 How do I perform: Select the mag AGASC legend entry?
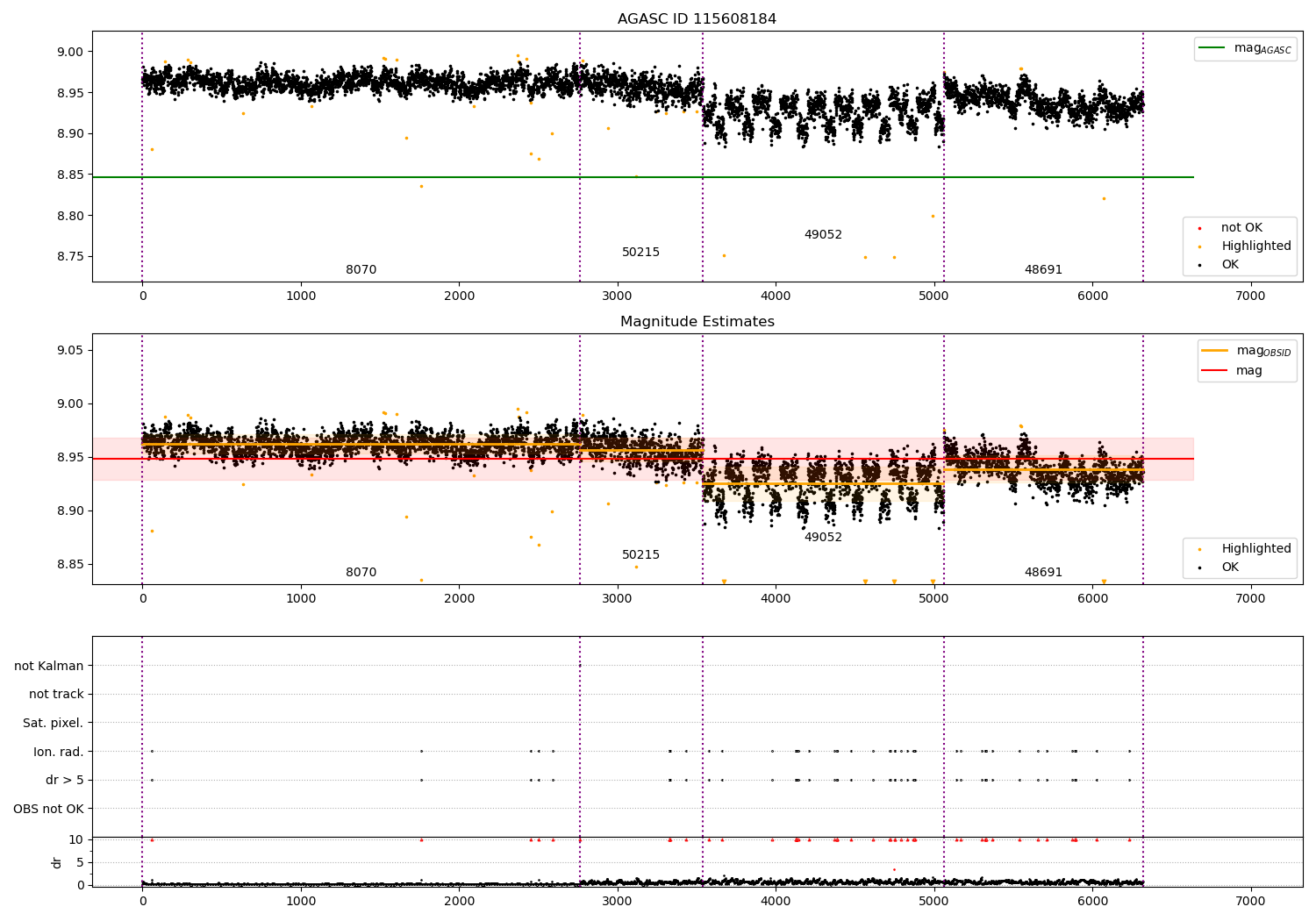(x=1245, y=48)
